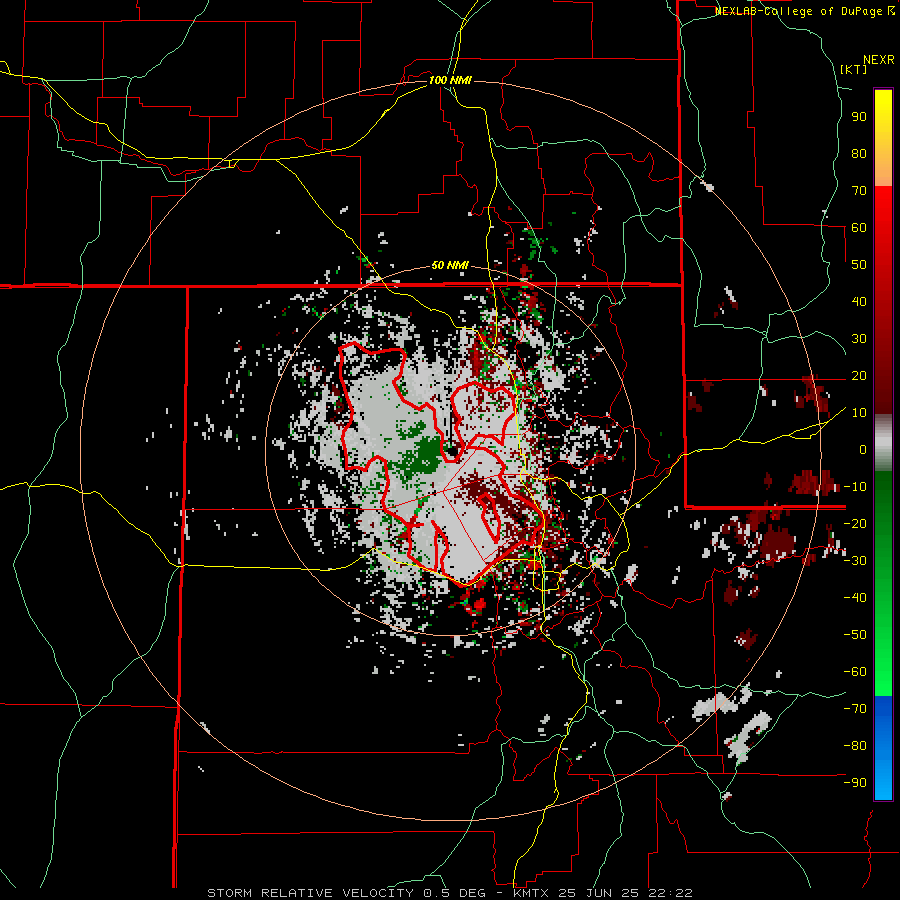
Task: Select the positive 40 scale value
Action: (x=859, y=301)
